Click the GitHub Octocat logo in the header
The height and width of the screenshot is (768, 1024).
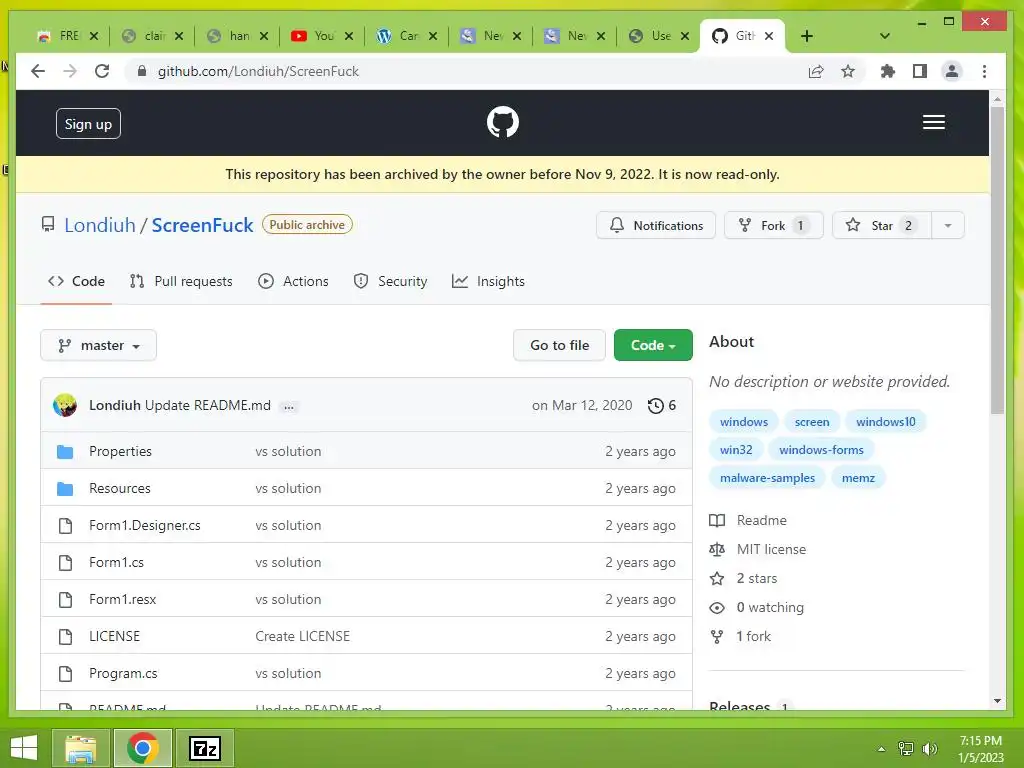pos(502,122)
